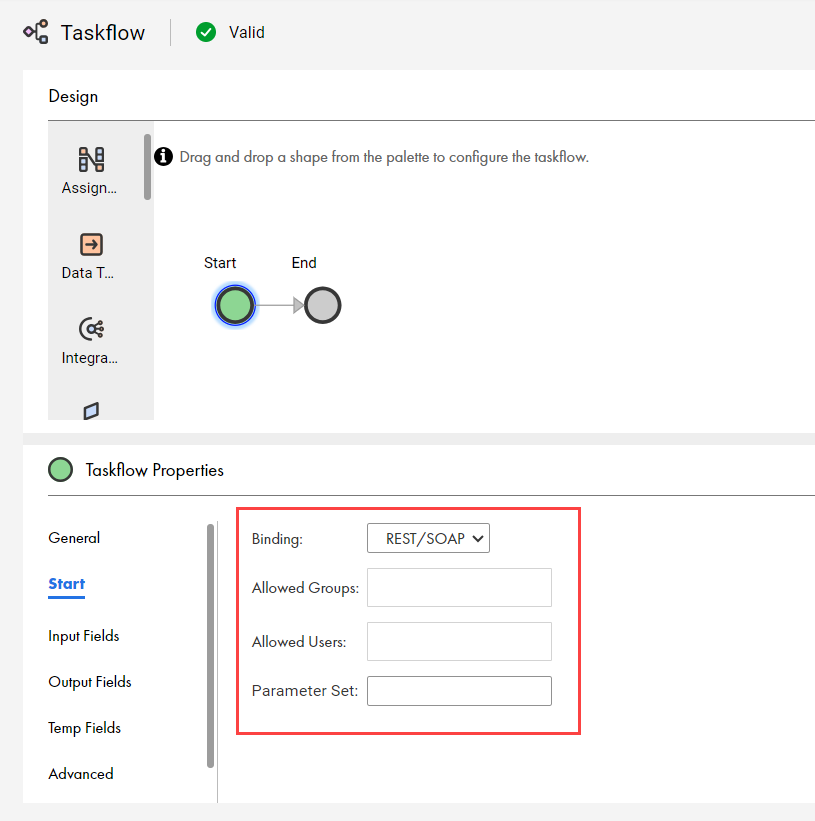This screenshot has width=815, height=821.
Task: Click the Taskflow Properties heading
Action: [154, 470]
